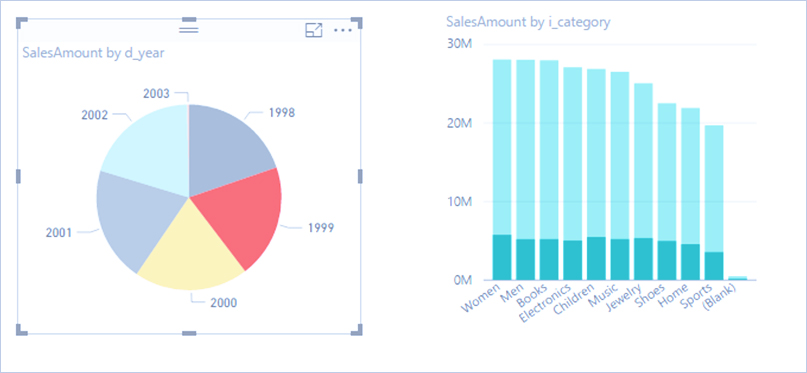Open the More options ellipsis menu
Viewport: 807px width, 373px height.
pyautogui.click(x=343, y=30)
